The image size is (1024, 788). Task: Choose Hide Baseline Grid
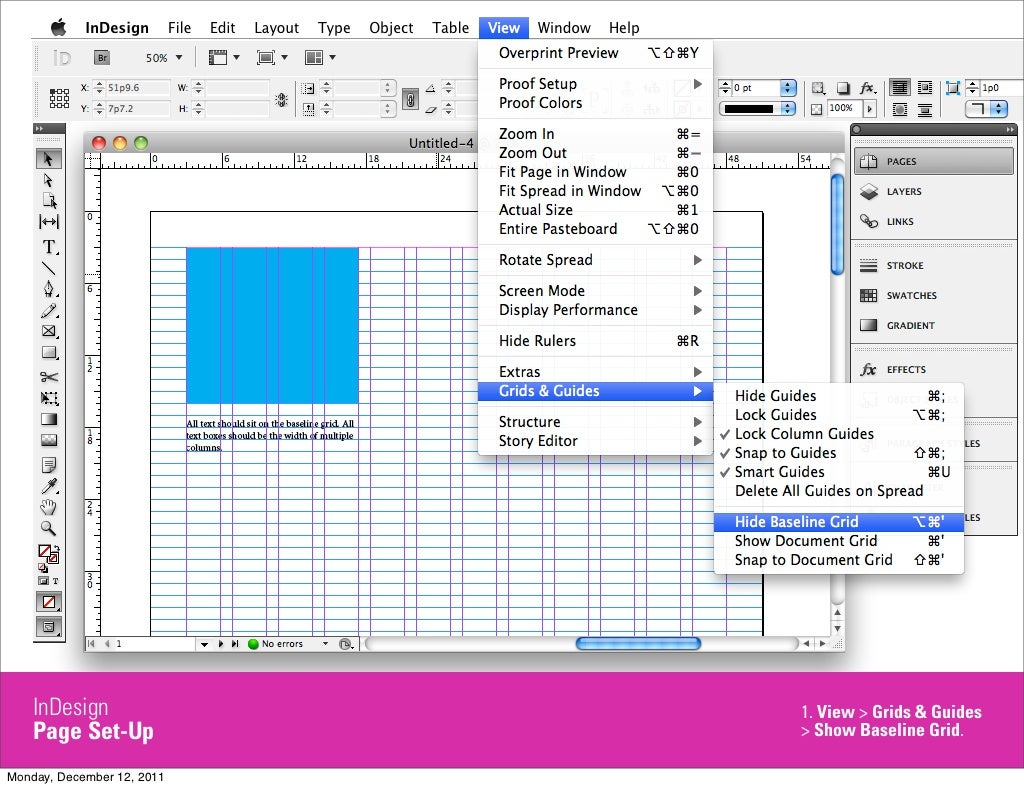pyautogui.click(x=839, y=522)
